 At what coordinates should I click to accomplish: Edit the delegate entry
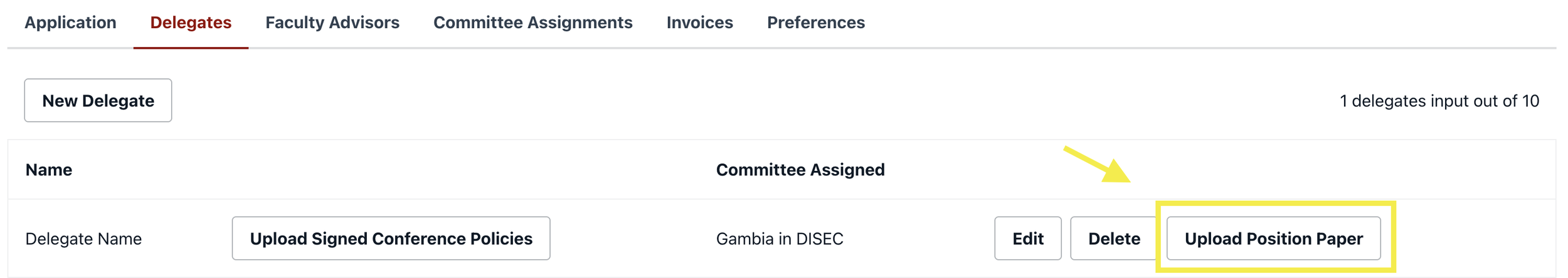[x=1027, y=239]
